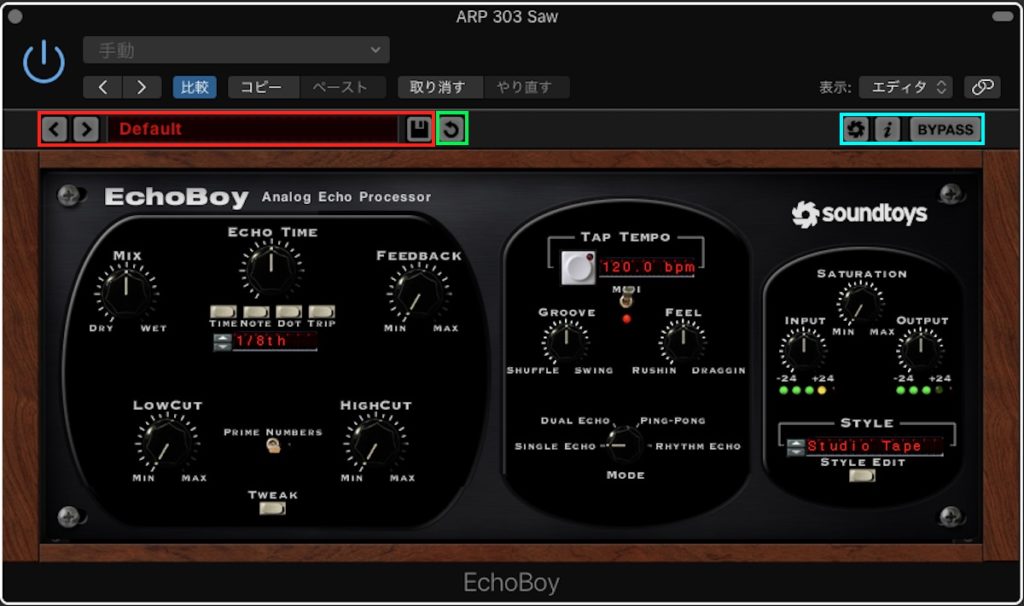The height and width of the screenshot is (606, 1024).
Task: Open the 手動 preset dropdown menu
Action: (236, 49)
